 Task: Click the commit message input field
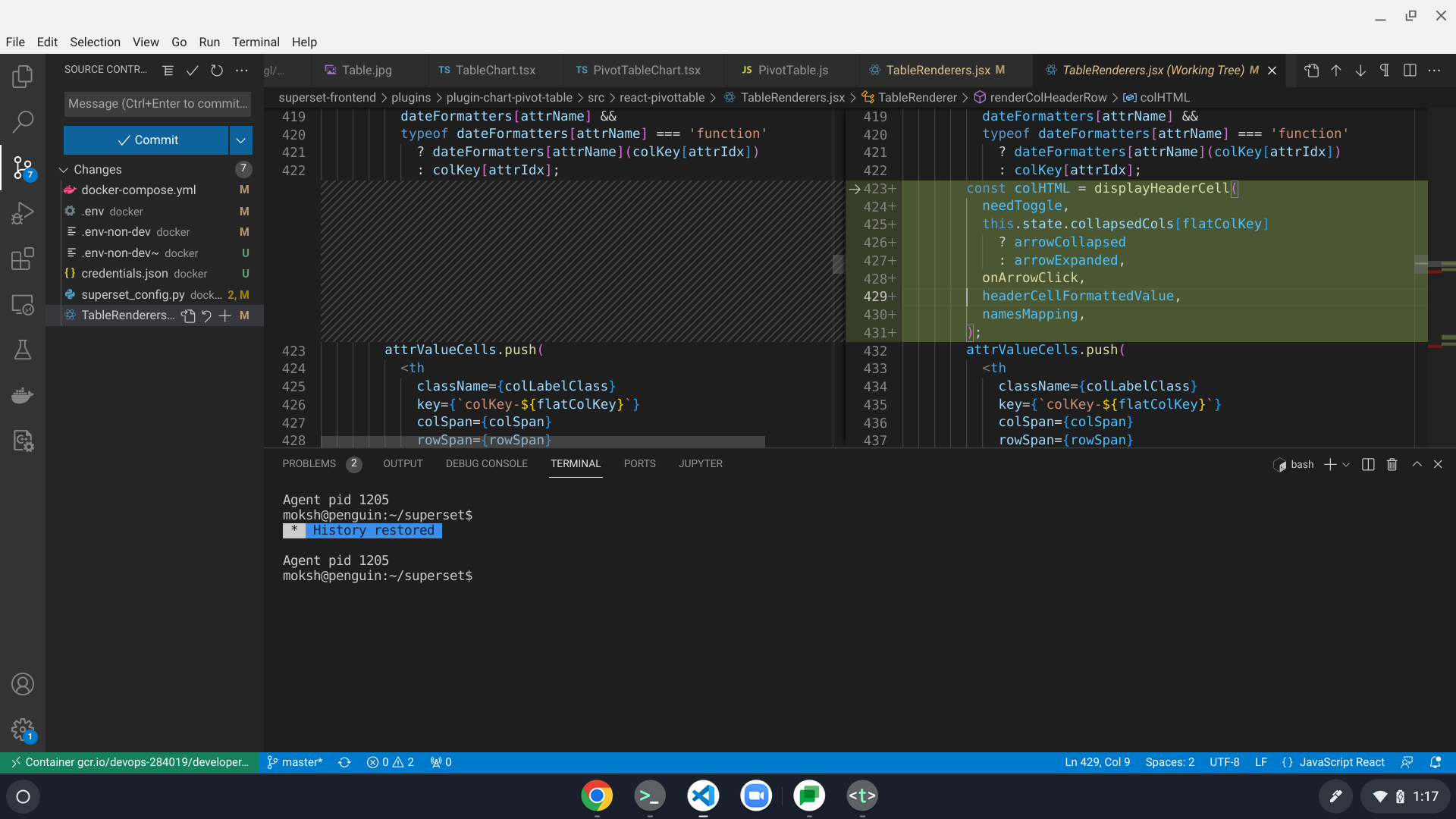[x=157, y=104]
